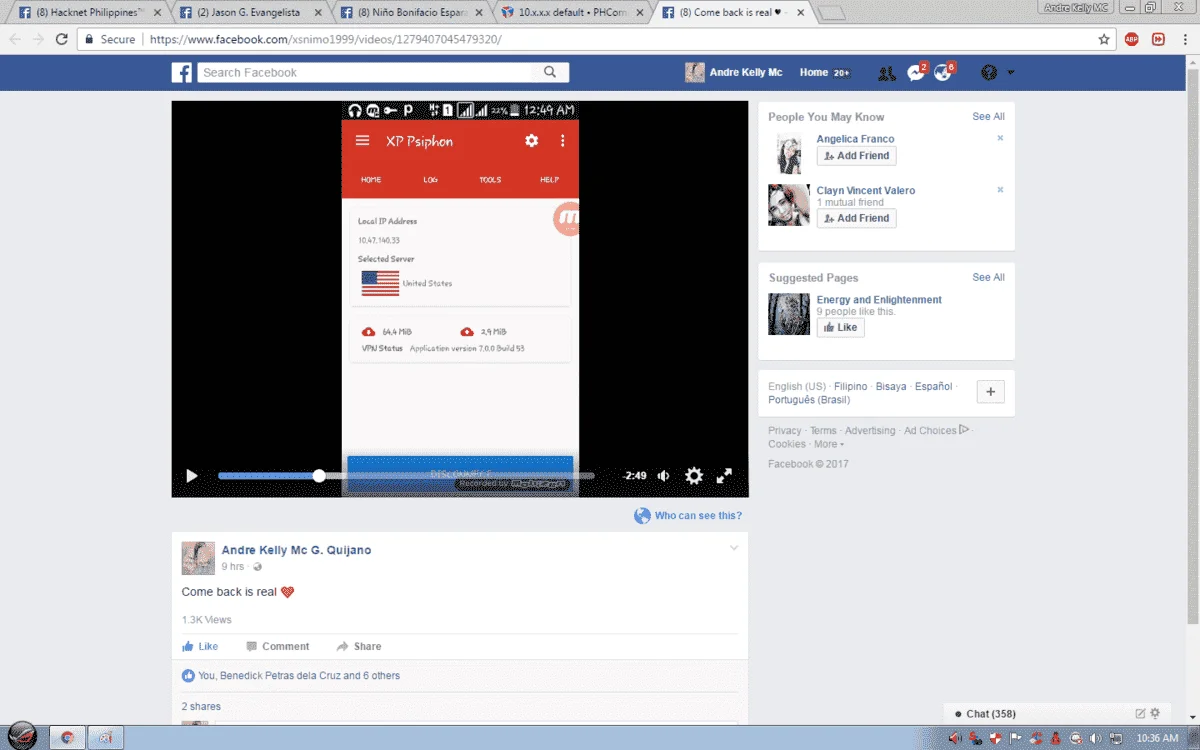Seek using the video progress bar

coord(406,476)
